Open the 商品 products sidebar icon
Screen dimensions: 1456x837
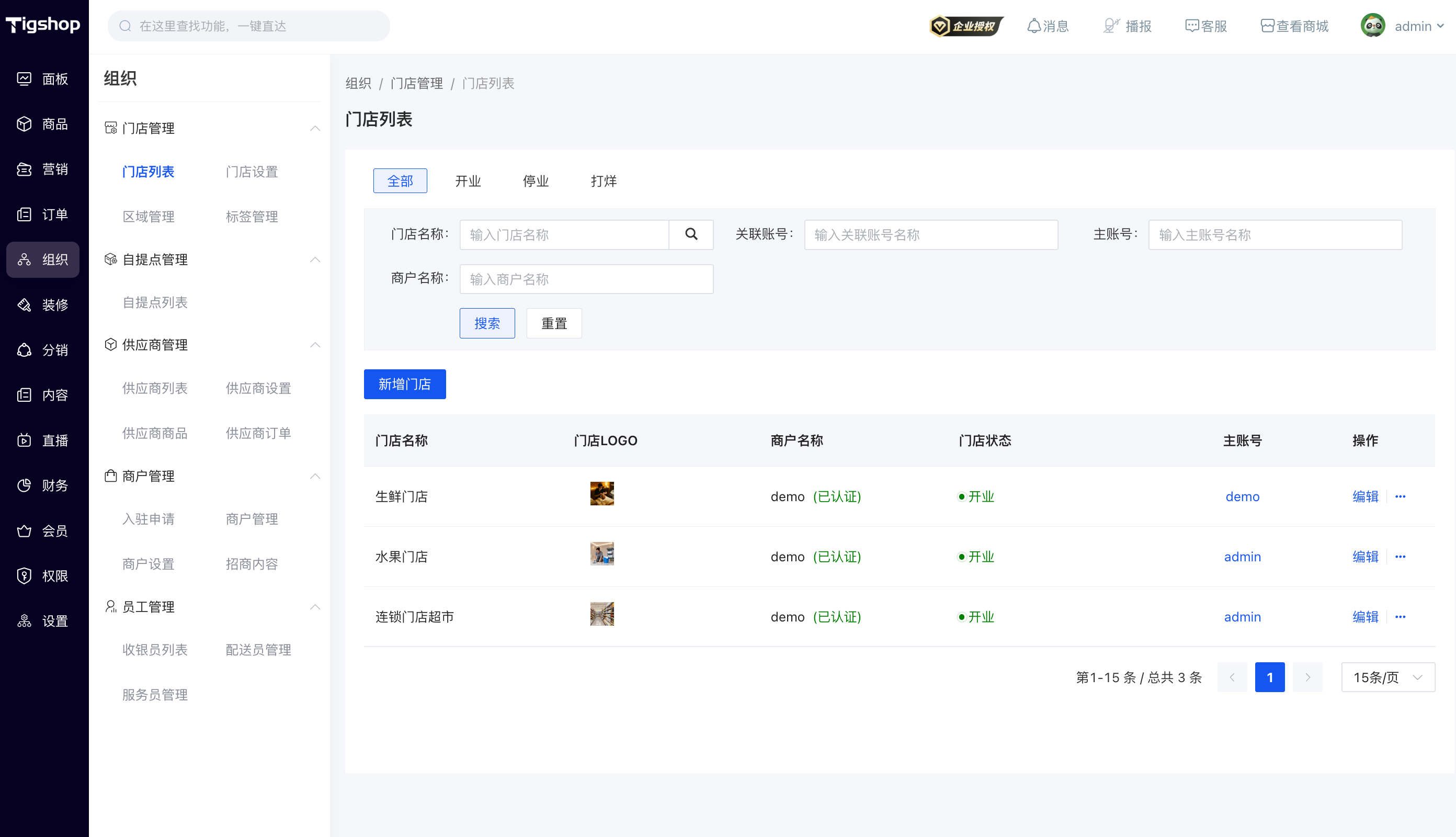[x=24, y=124]
